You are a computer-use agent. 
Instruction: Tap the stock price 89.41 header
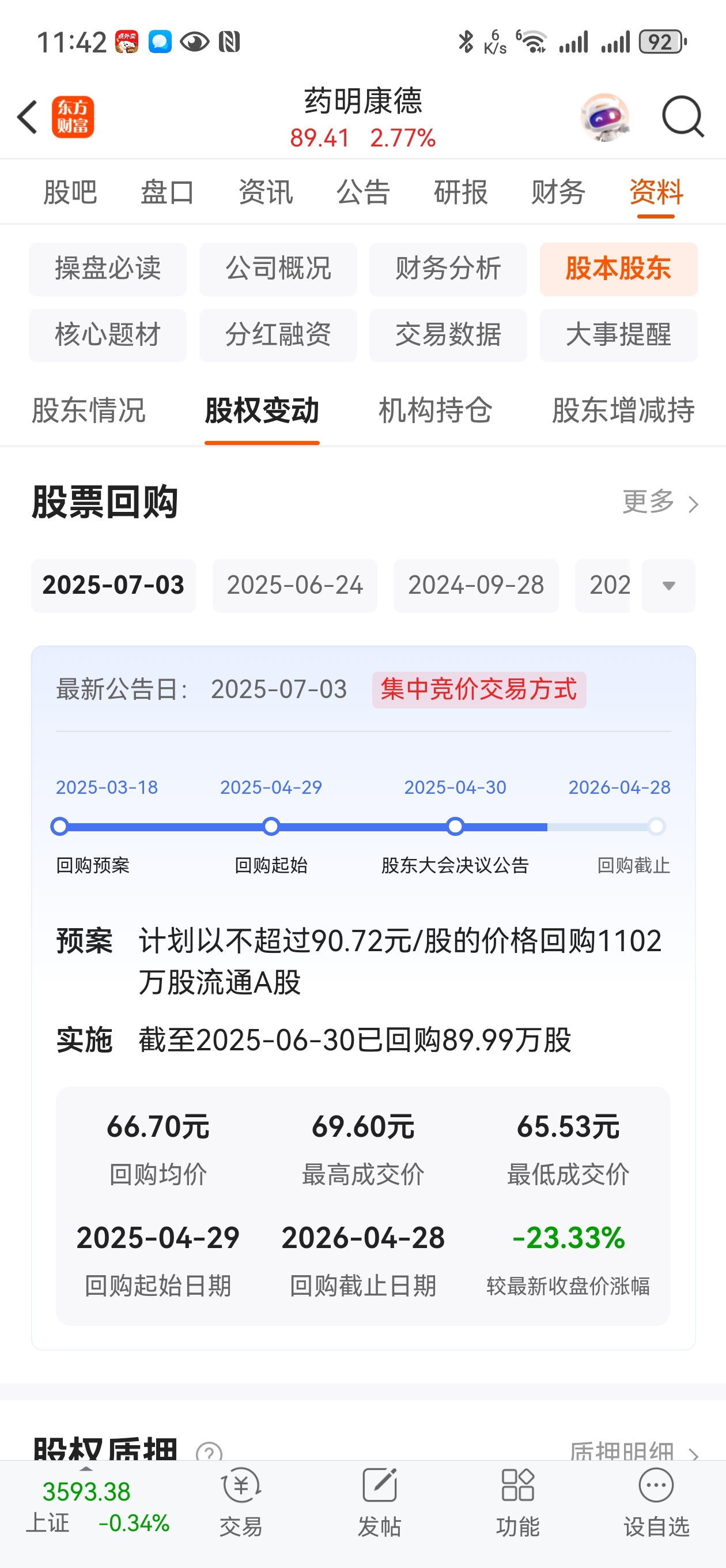(320, 138)
